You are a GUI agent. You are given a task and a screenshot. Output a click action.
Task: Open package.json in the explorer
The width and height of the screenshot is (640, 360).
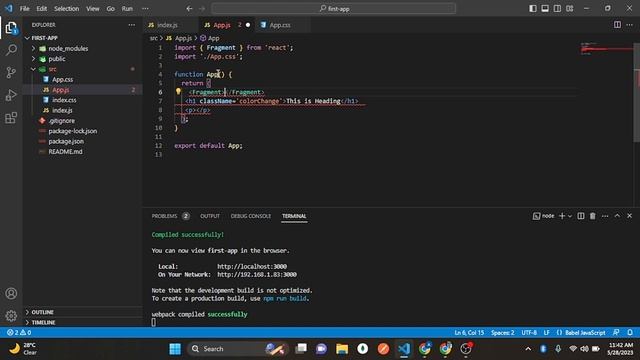pos(66,141)
